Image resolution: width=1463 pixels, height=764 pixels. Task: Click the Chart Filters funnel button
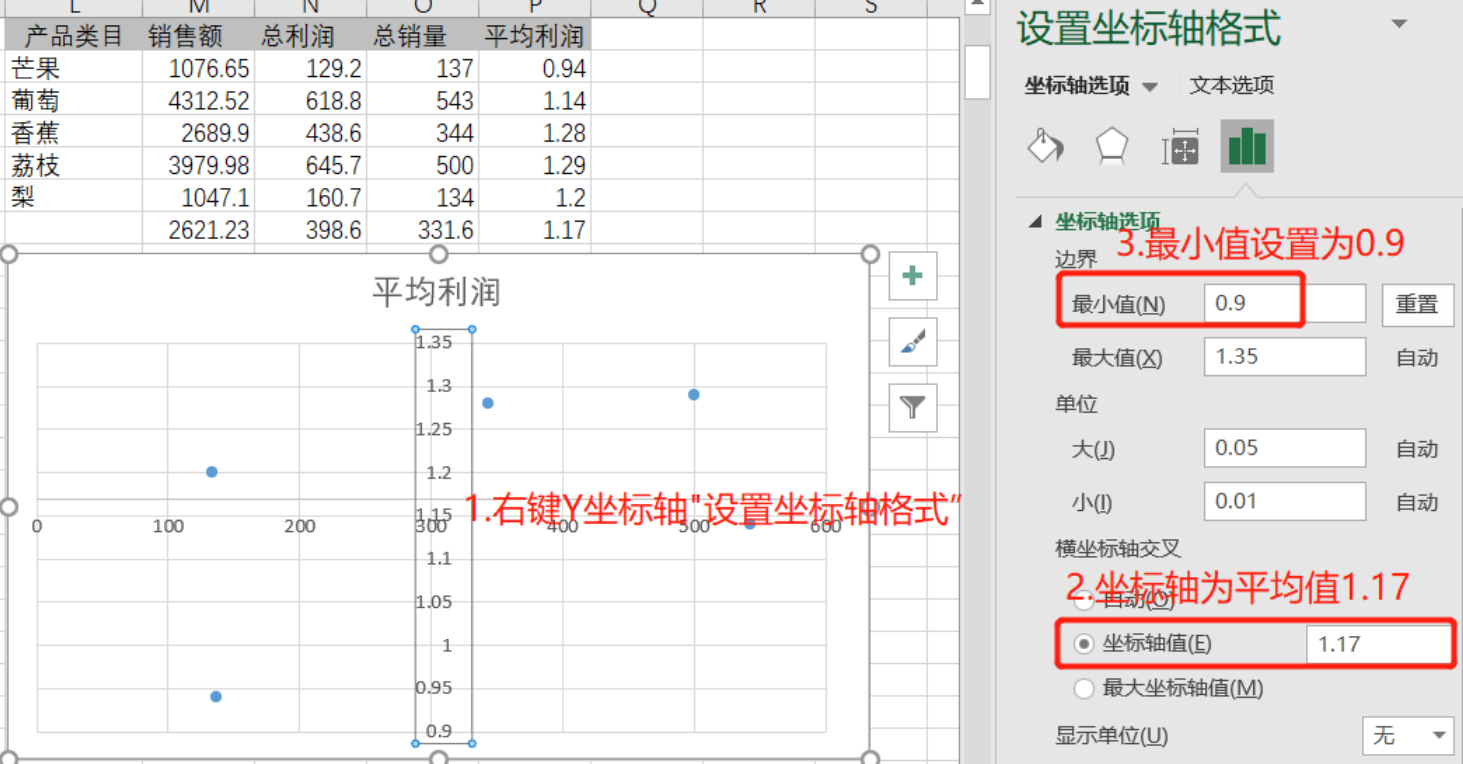pyautogui.click(x=912, y=407)
